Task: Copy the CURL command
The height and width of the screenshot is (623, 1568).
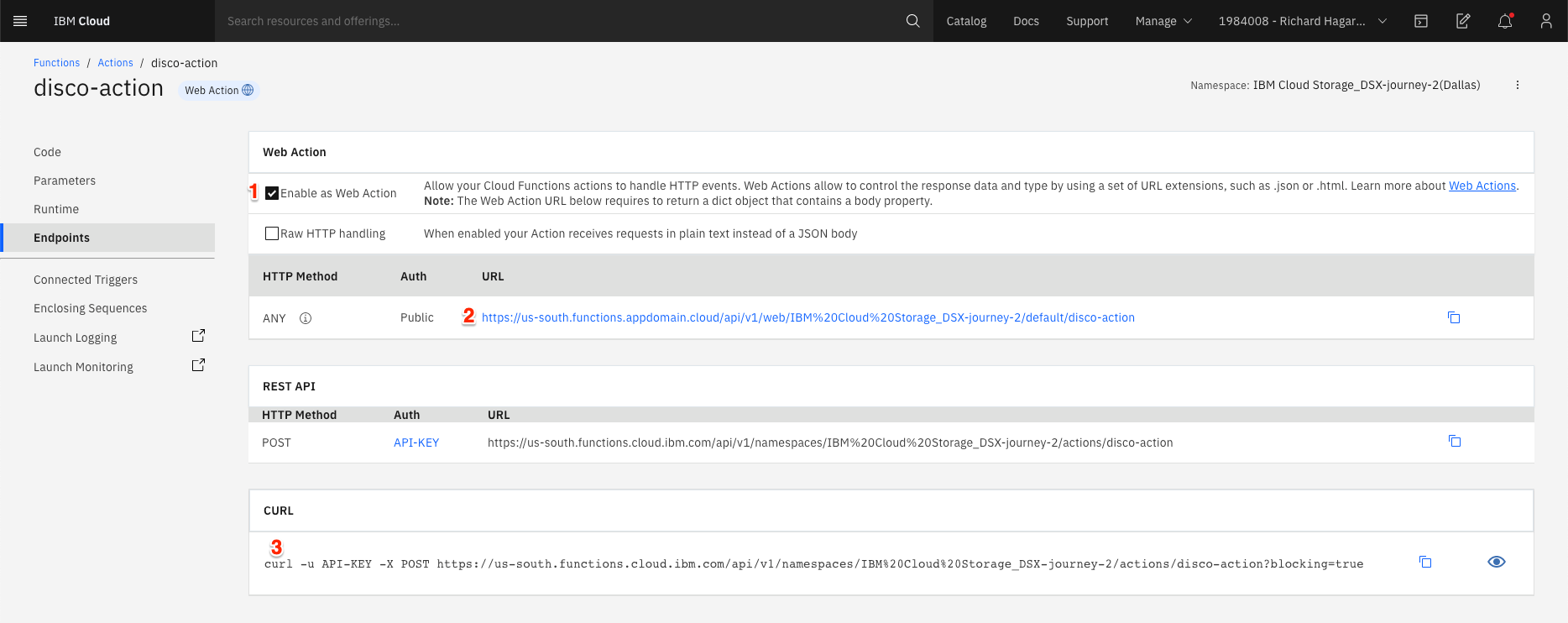Action: [x=1425, y=562]
